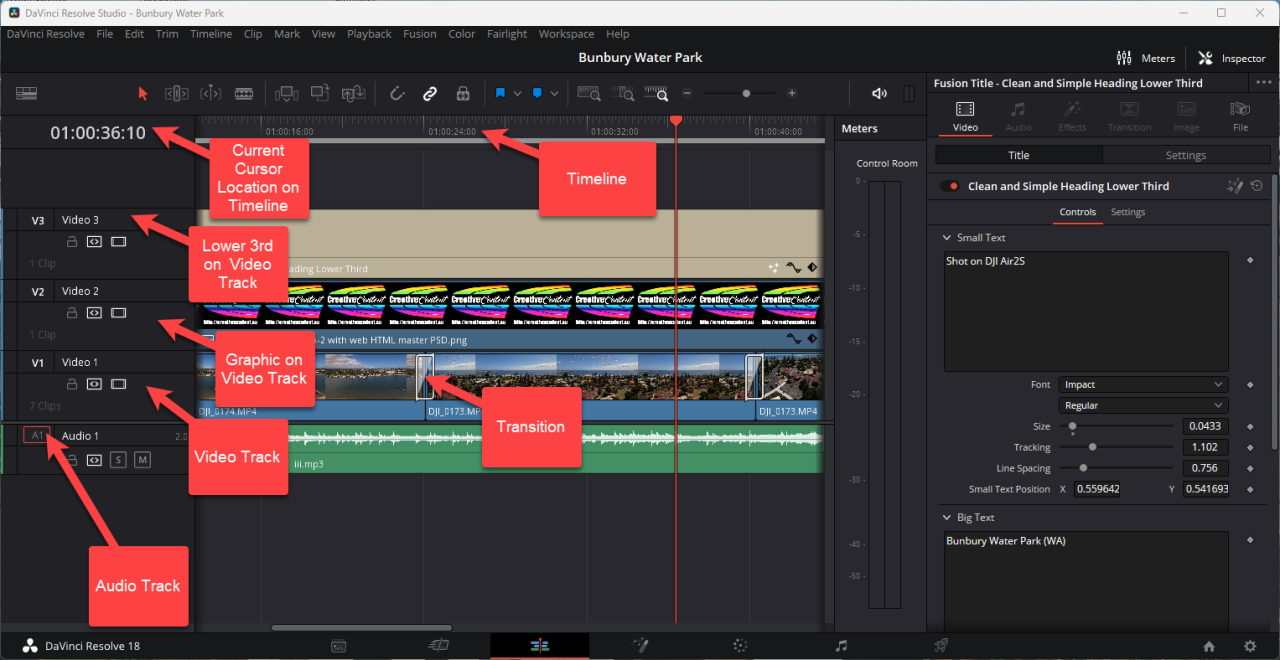Click the Trim Edit mode icon
The width and height of the screenshot is (1280, 660).
coord(176,93)
